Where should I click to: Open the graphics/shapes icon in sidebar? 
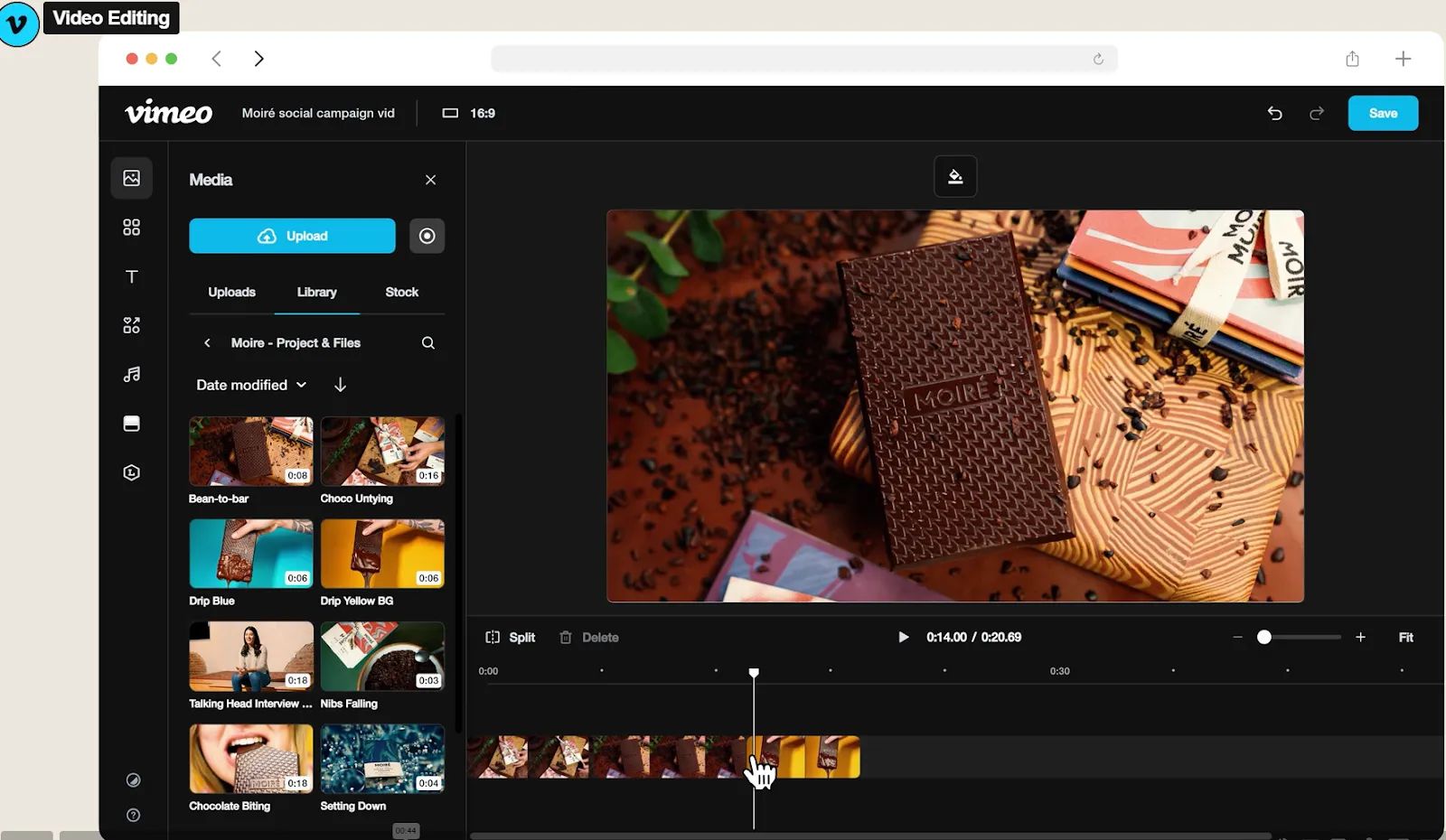132,325
